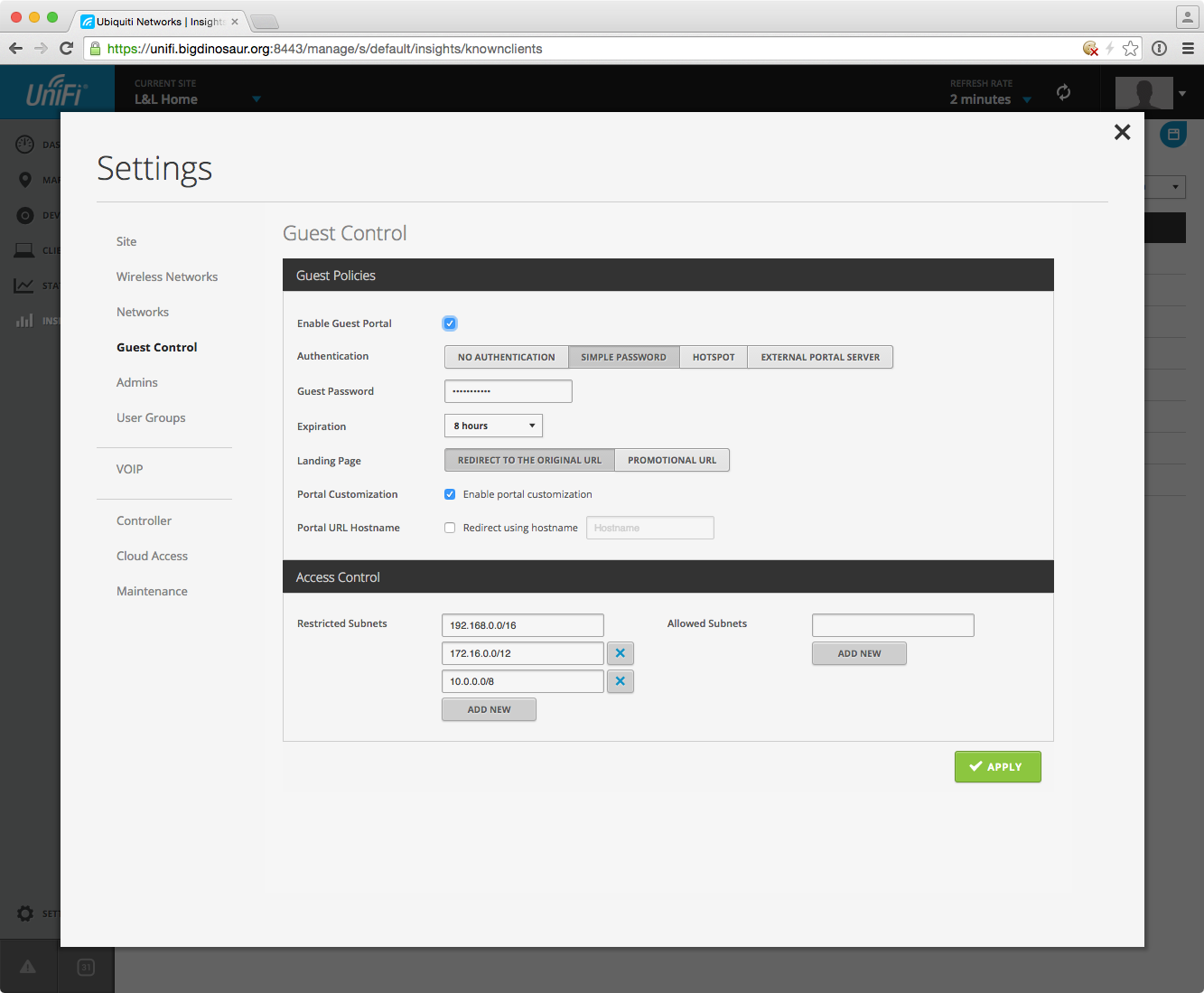The width and height of the screenshot is (1204, 993).
Task: Go to Maintenance settings section
Action: click(152, 591)
